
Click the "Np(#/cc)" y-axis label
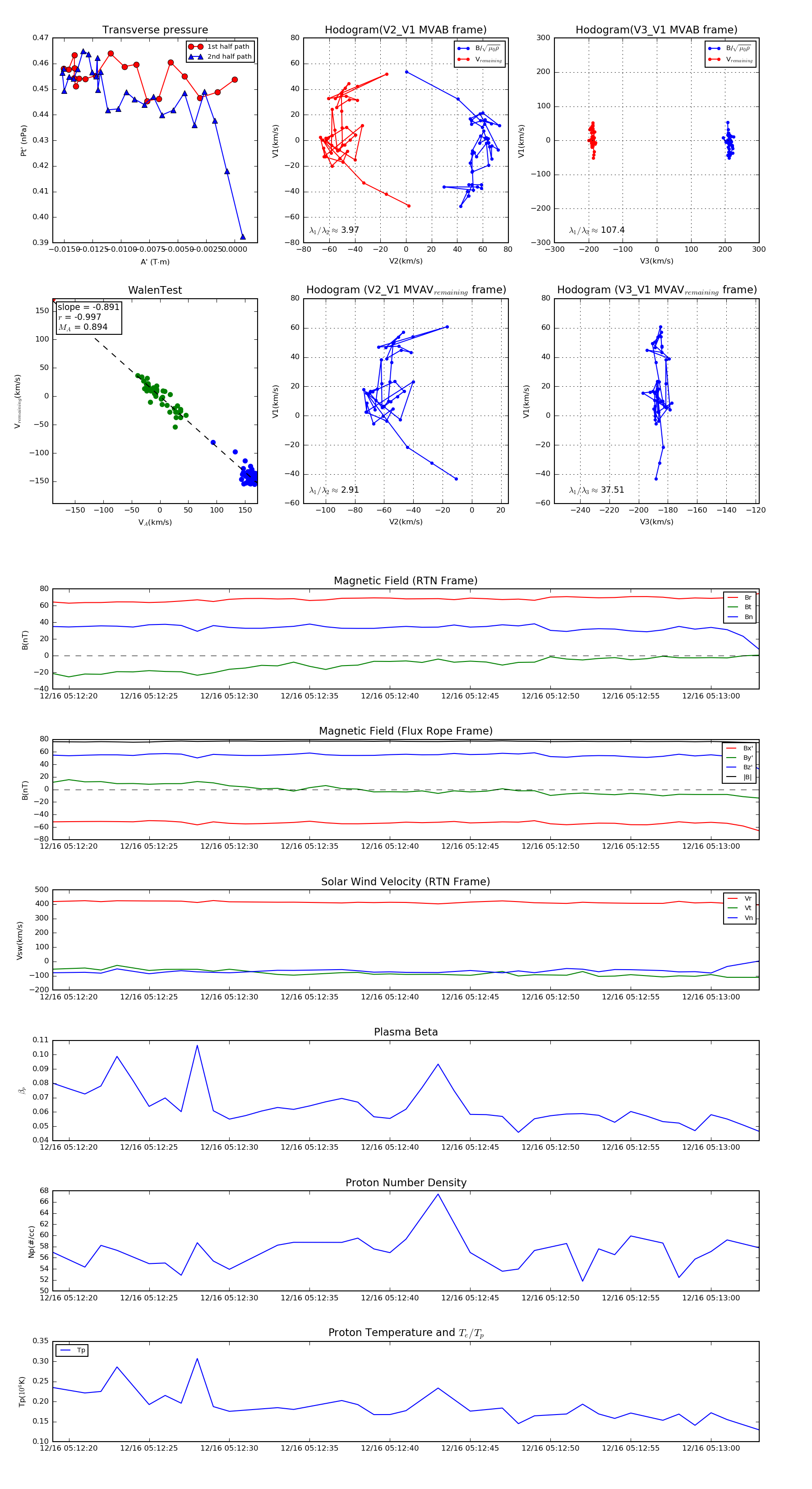pyautogui.click(x=31, y=1242)
